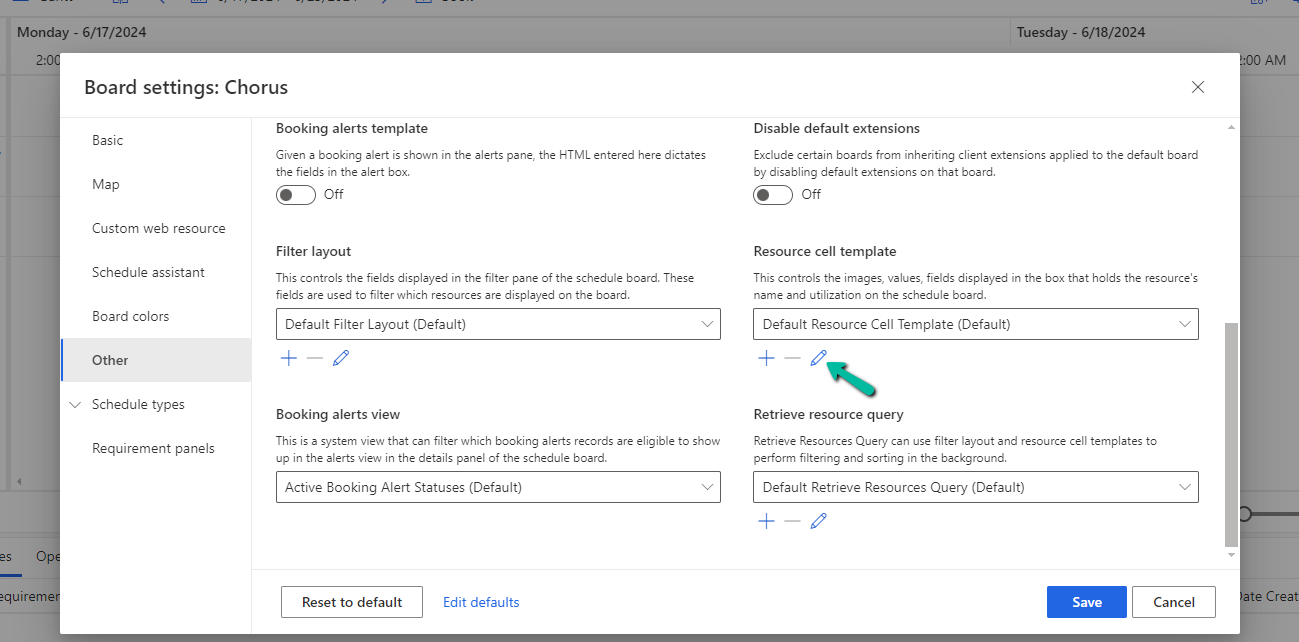Edit the Retrieve resource query

818,520
